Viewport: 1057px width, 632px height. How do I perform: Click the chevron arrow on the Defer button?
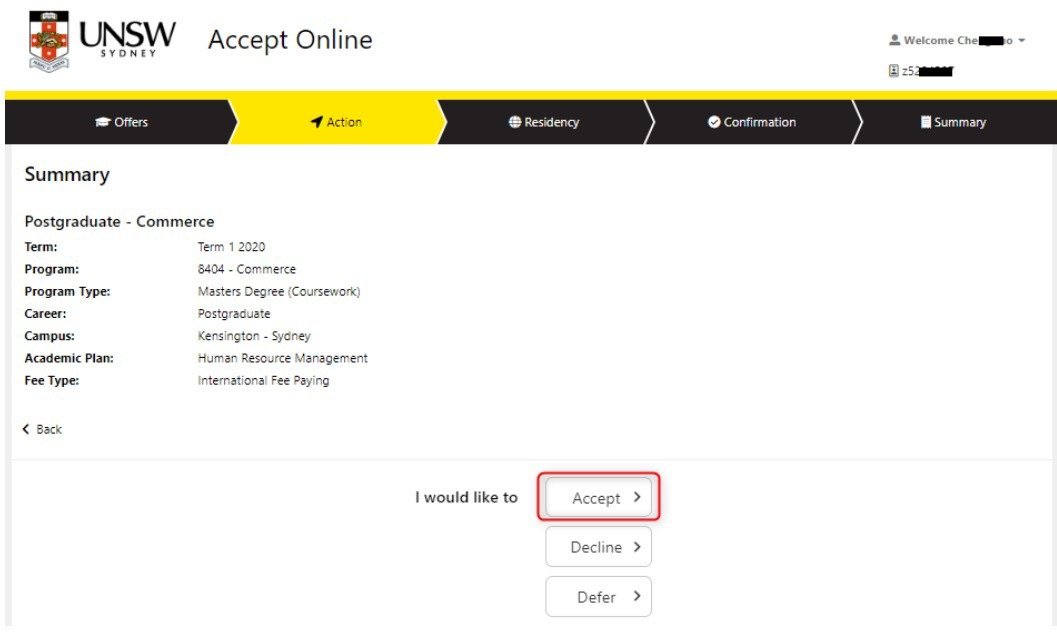pyautogui.click(x=636, y=597)
